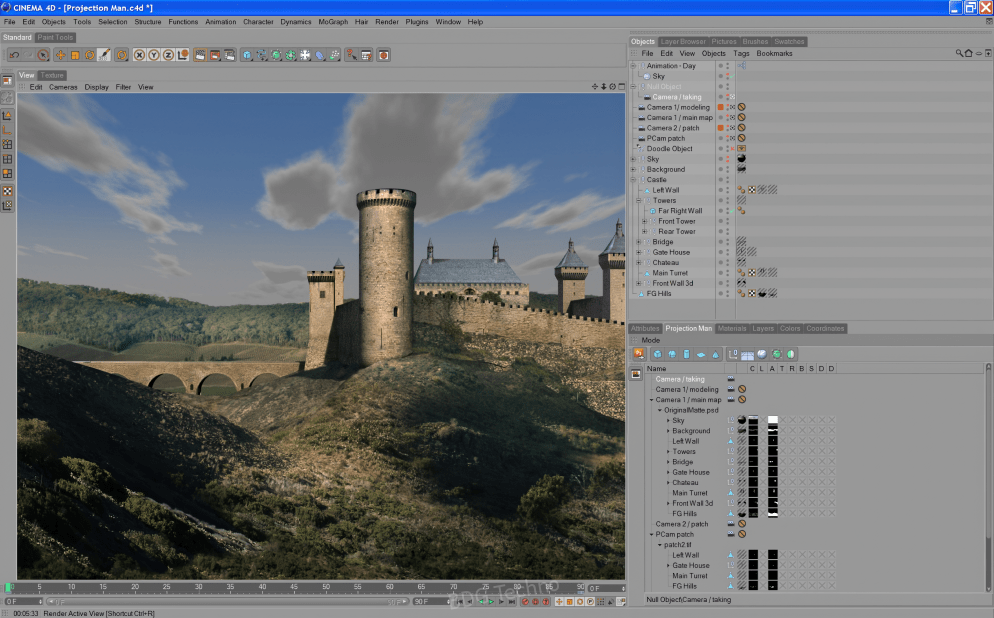Collapse PCam patch in Projection Man

coord(652,534)
